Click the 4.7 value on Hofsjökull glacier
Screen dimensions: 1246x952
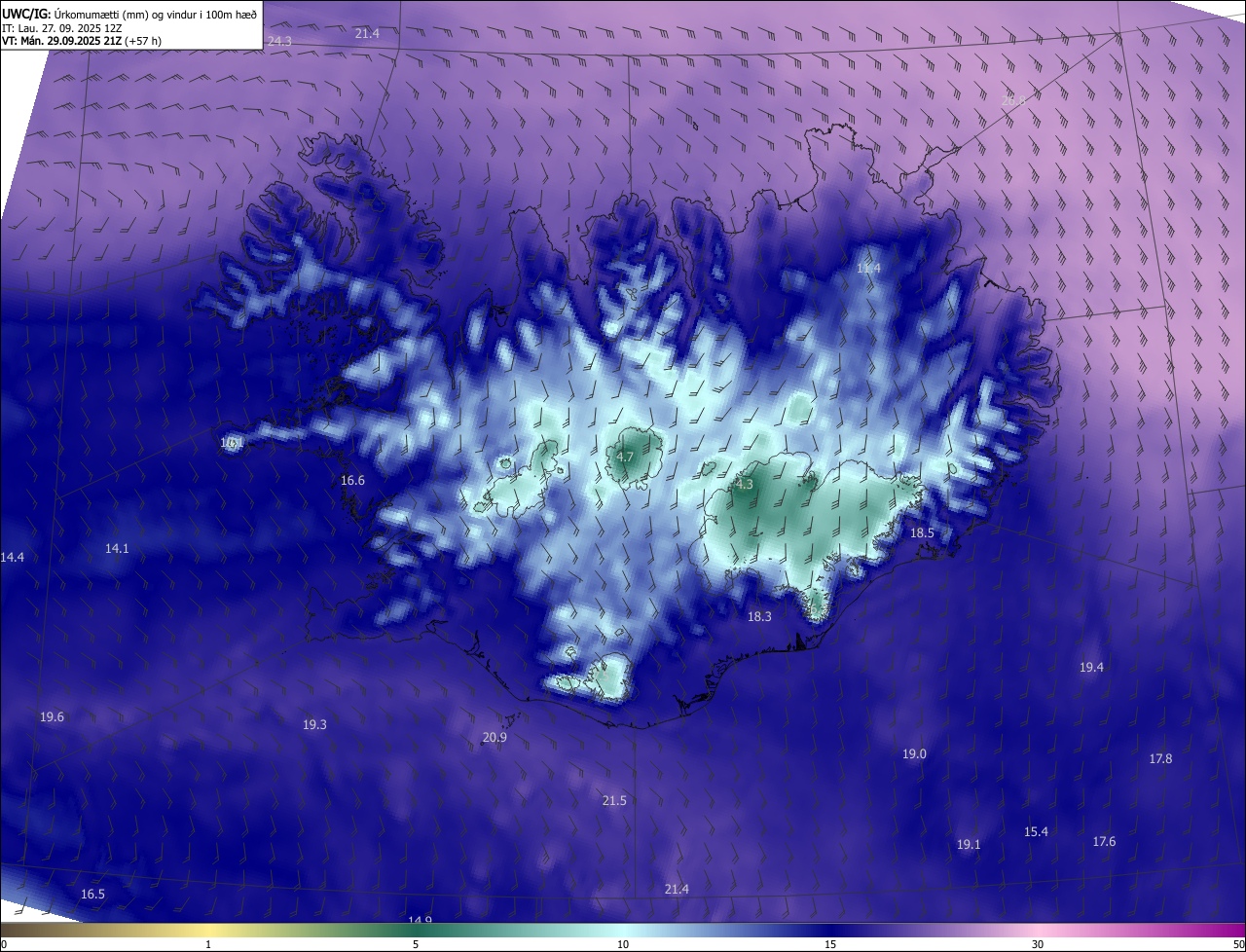[626, 457]
